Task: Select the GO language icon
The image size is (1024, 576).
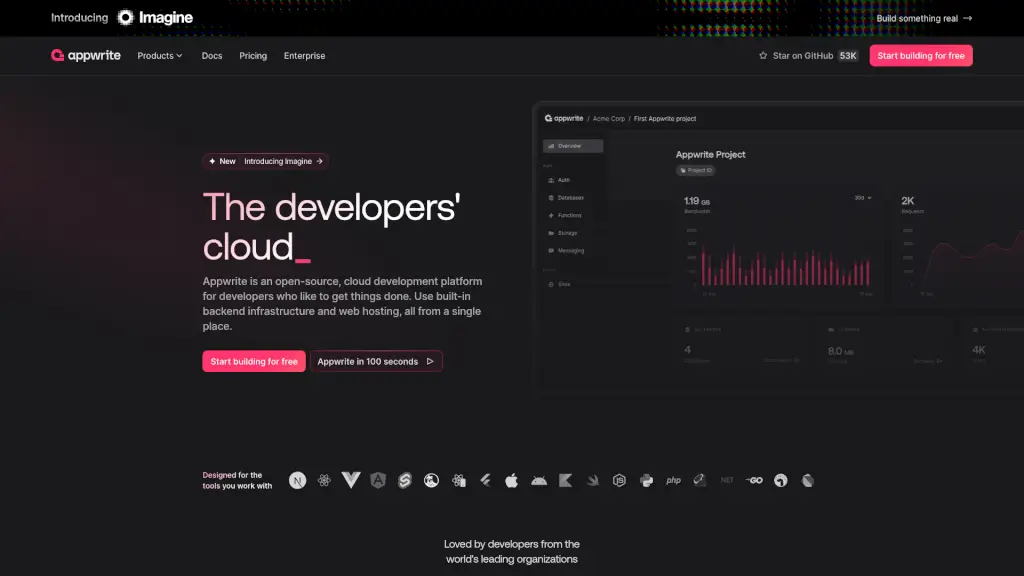Action: (x=754, y=480)
